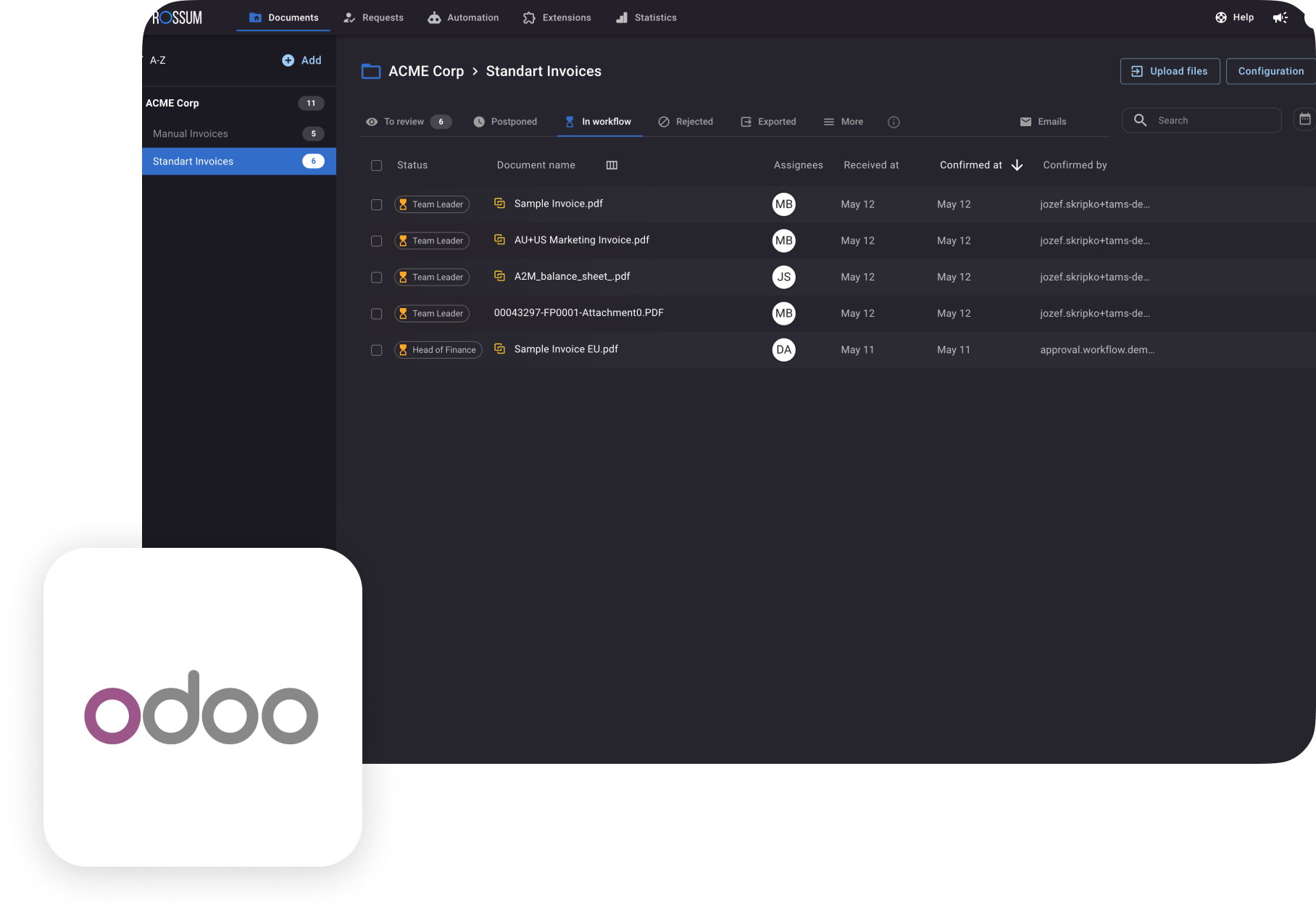Toggle sort direction on Confirmed at column
The width and height of the screenshot is (1316, 916).
click(x=1017, y=165)
